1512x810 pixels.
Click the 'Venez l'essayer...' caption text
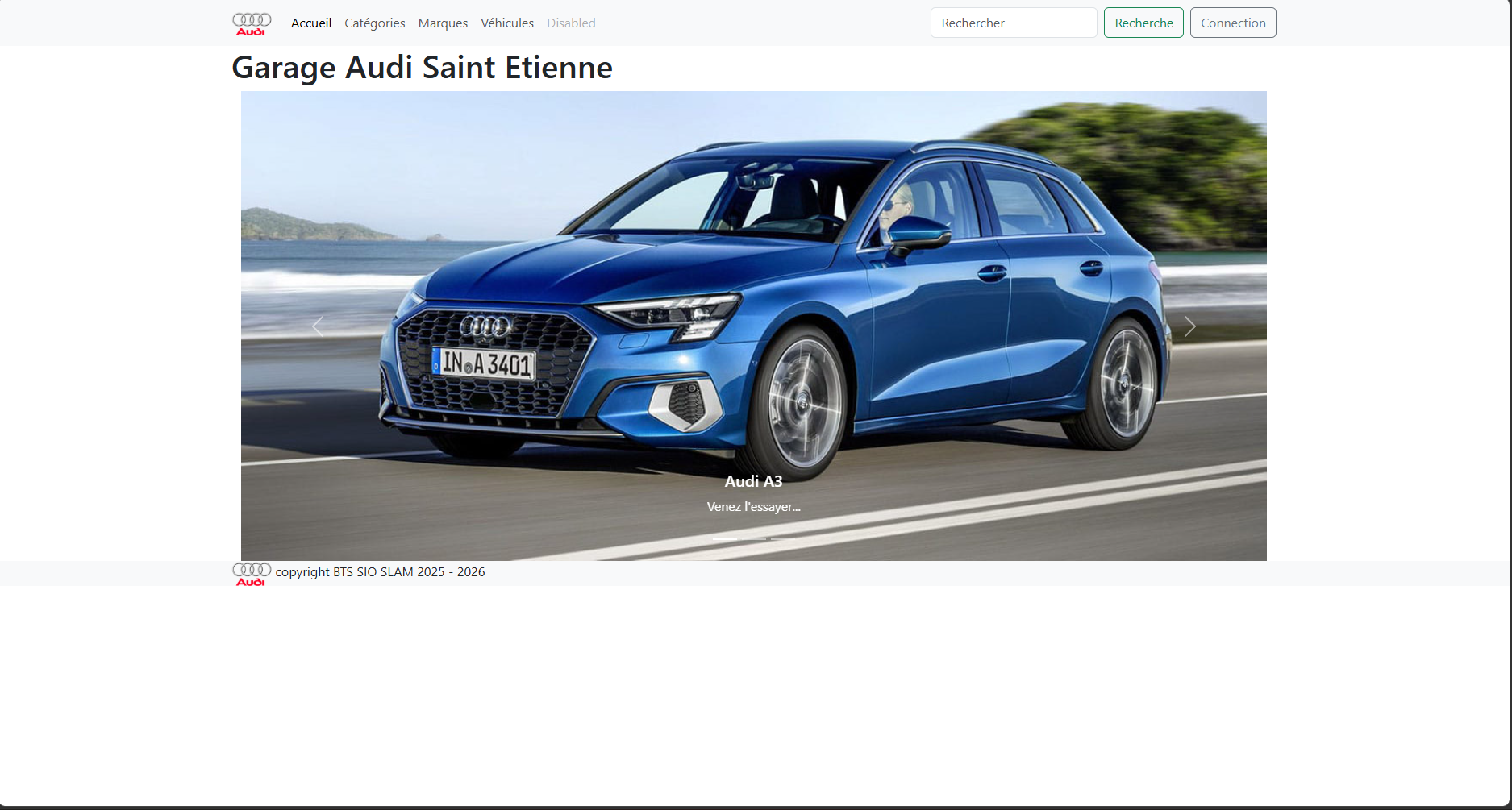(754, 507)
